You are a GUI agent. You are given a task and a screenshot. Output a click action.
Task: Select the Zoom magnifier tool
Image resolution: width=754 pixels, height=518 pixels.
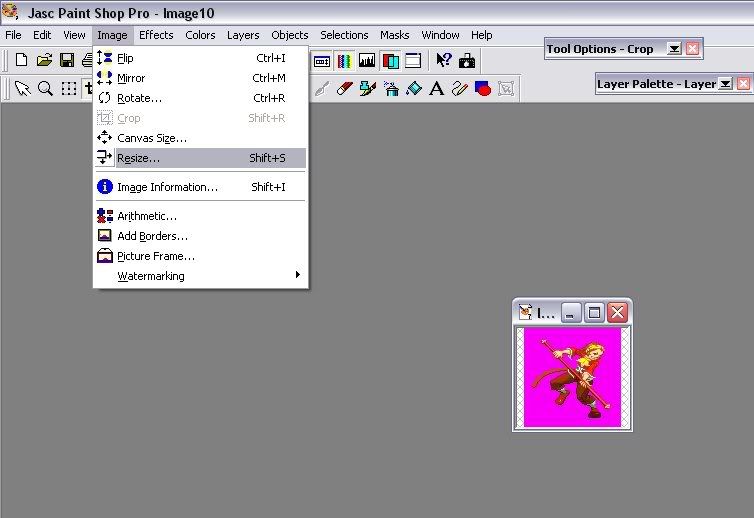point(46,88)
